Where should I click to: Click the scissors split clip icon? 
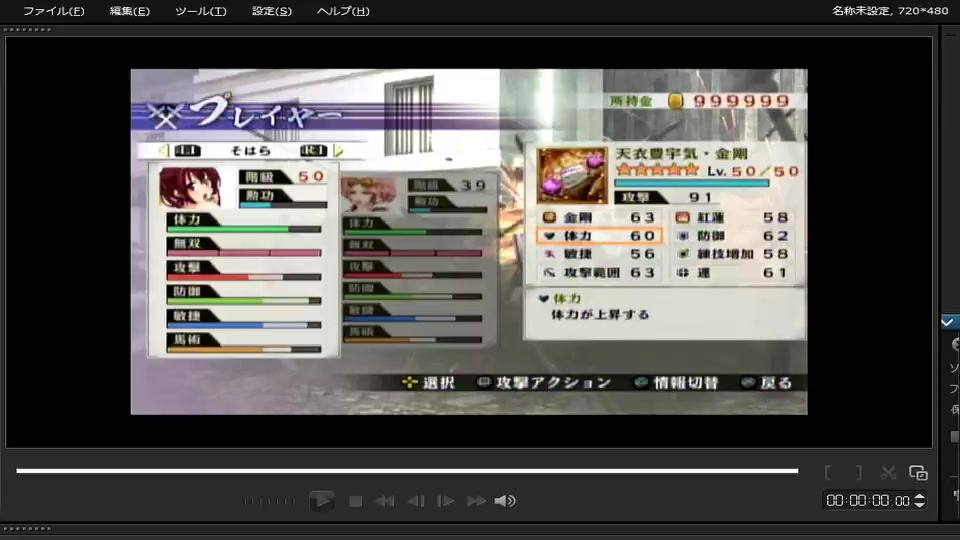coord(888,472)
